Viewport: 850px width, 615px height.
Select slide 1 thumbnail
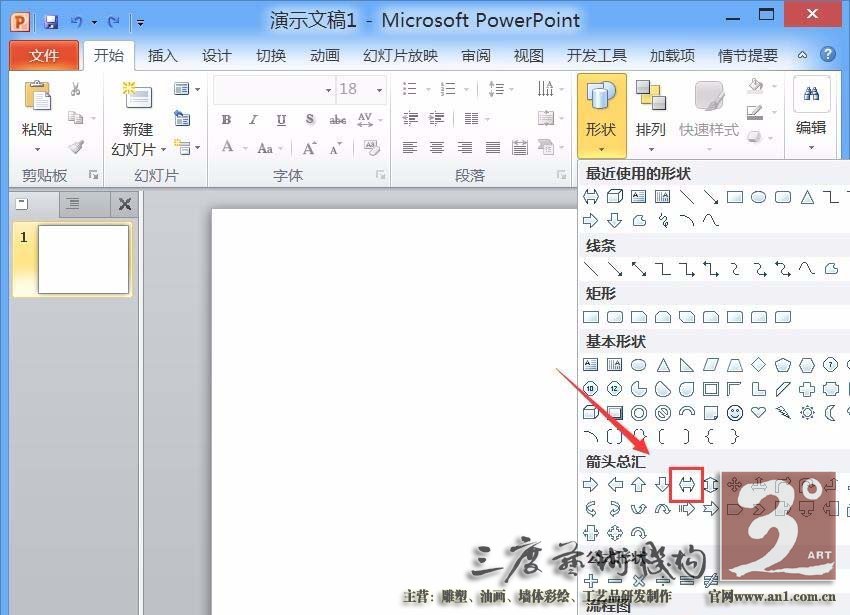(83, 259)
